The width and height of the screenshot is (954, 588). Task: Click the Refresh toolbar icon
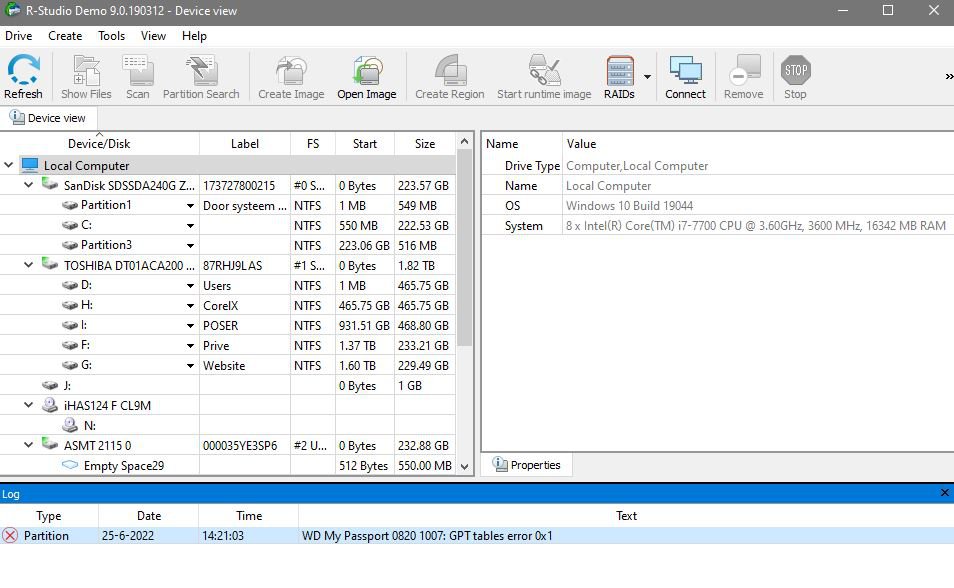(x=23, y=77)
